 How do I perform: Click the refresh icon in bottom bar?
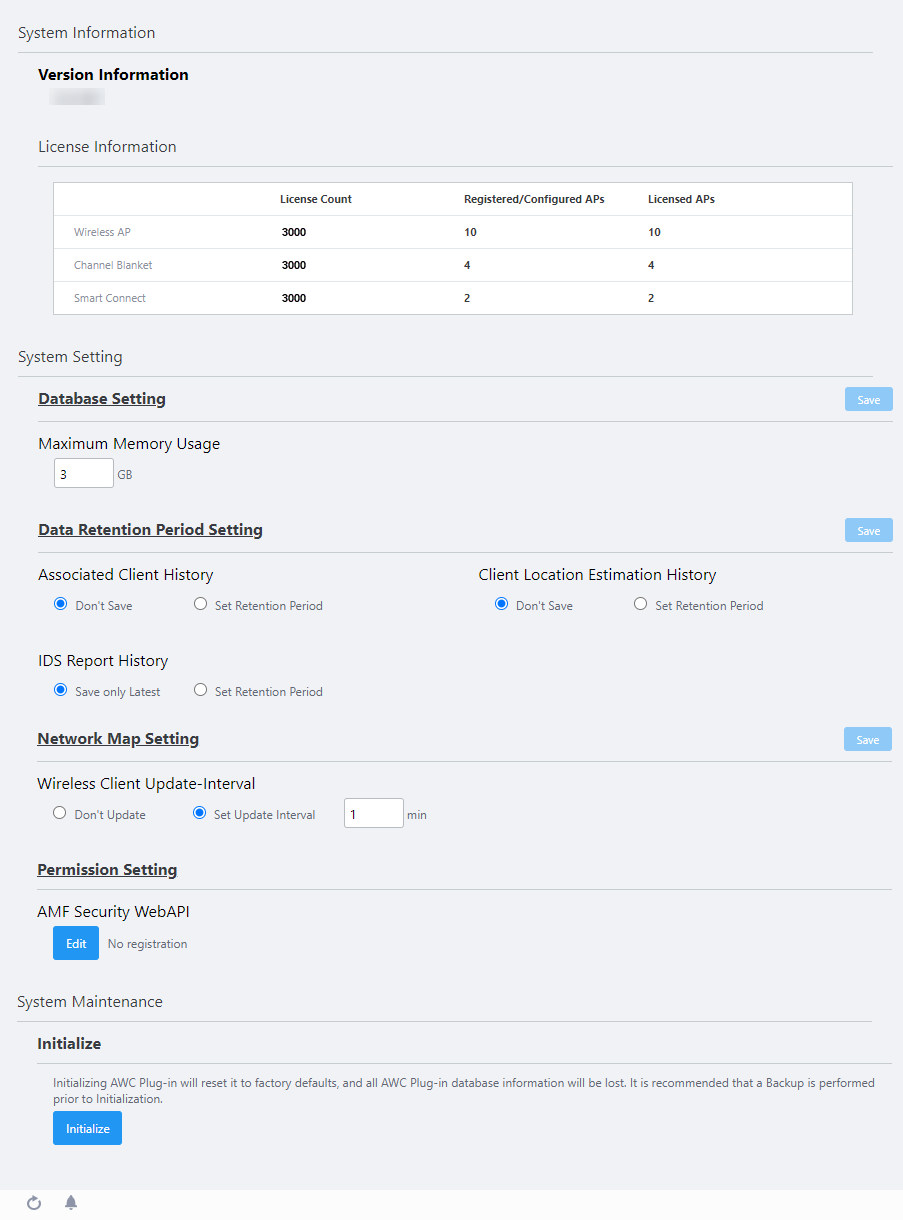34,1203
